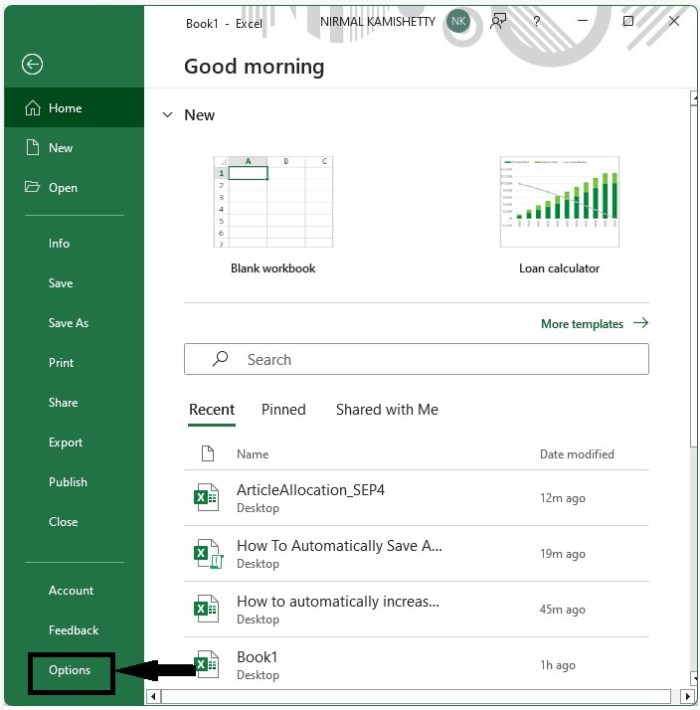Click the vertical scrollbar thumb
Image resolution: width=700 pixels, height=710 pixels.
[x=694, y=276]
